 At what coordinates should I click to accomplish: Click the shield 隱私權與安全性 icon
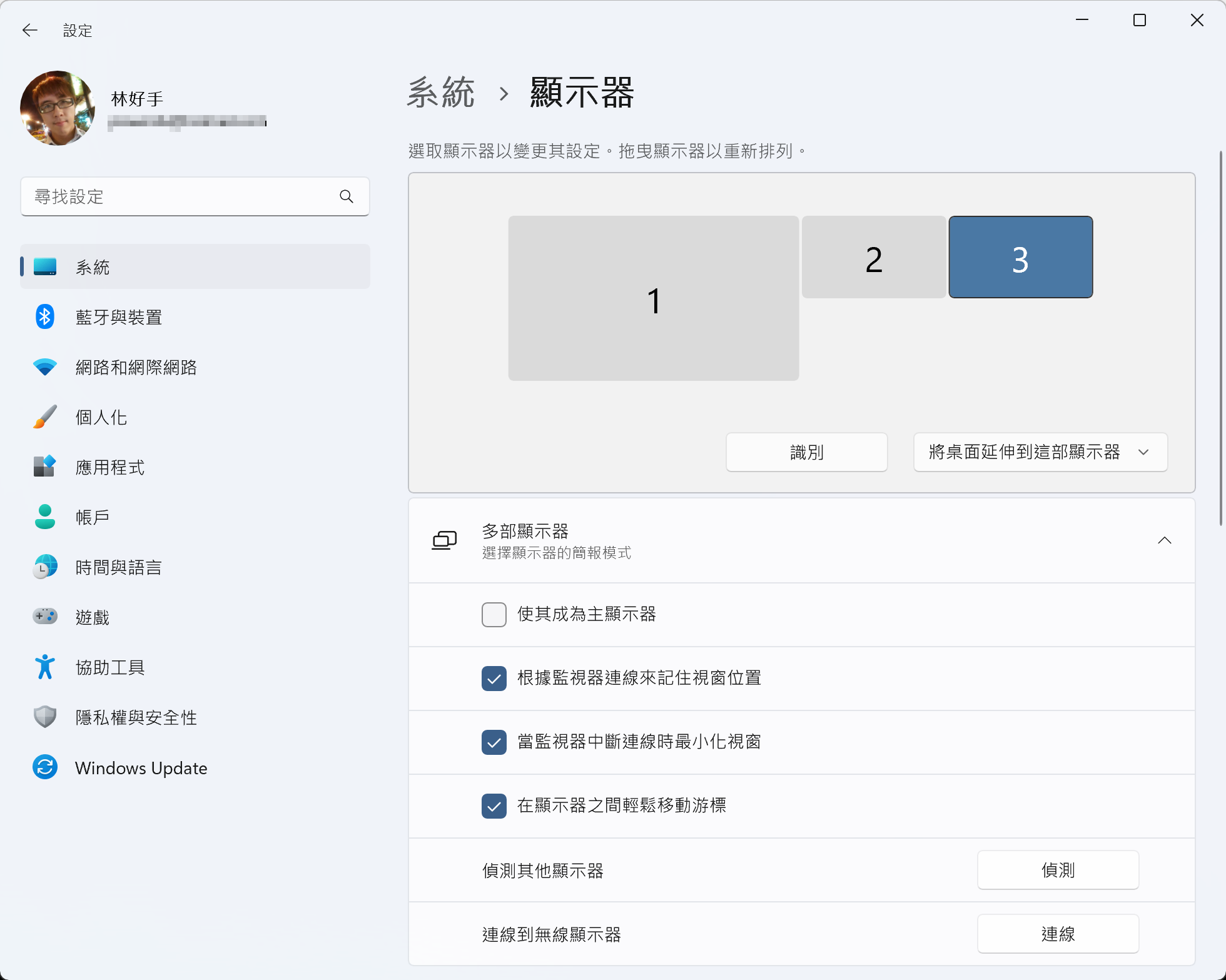(x=44, y=717)
